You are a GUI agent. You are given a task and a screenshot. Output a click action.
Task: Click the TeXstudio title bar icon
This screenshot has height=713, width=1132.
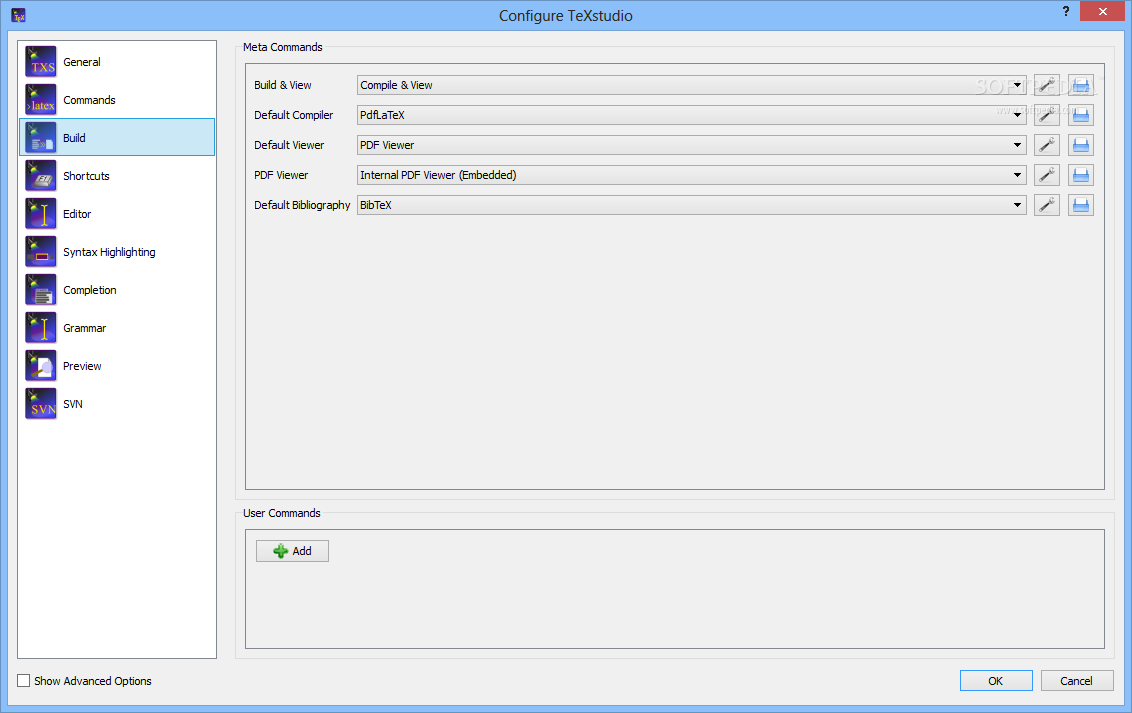point(19,15)
